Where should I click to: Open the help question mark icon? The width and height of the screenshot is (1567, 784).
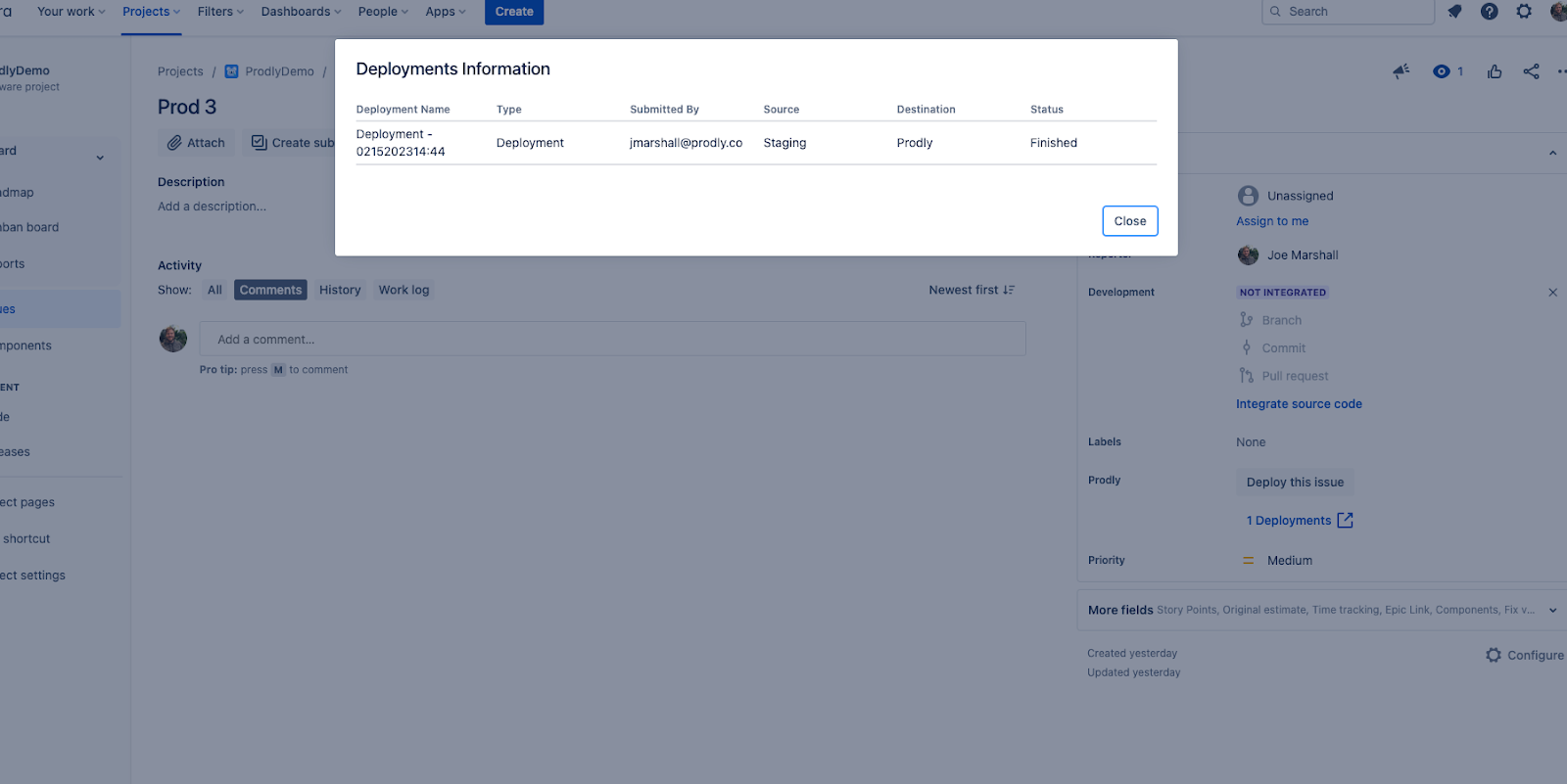tap(1489, 12)
